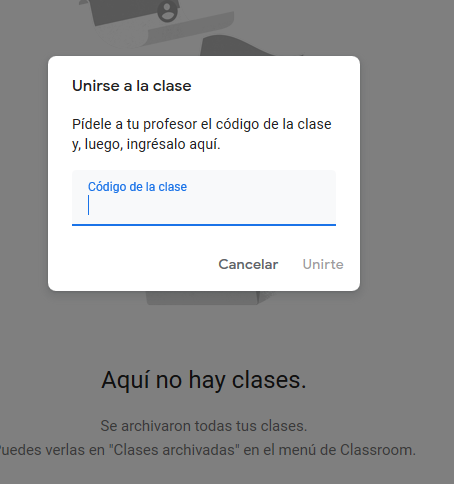This screenshot has height=484, width=454.
Task: Click the blue underline of the code field
Action: pyautogui.click(x=204, y=225)
